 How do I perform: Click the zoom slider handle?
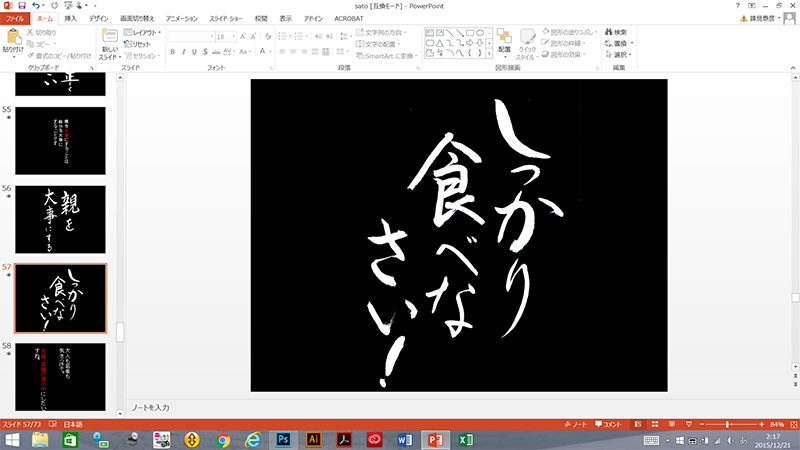click(727, 425)
